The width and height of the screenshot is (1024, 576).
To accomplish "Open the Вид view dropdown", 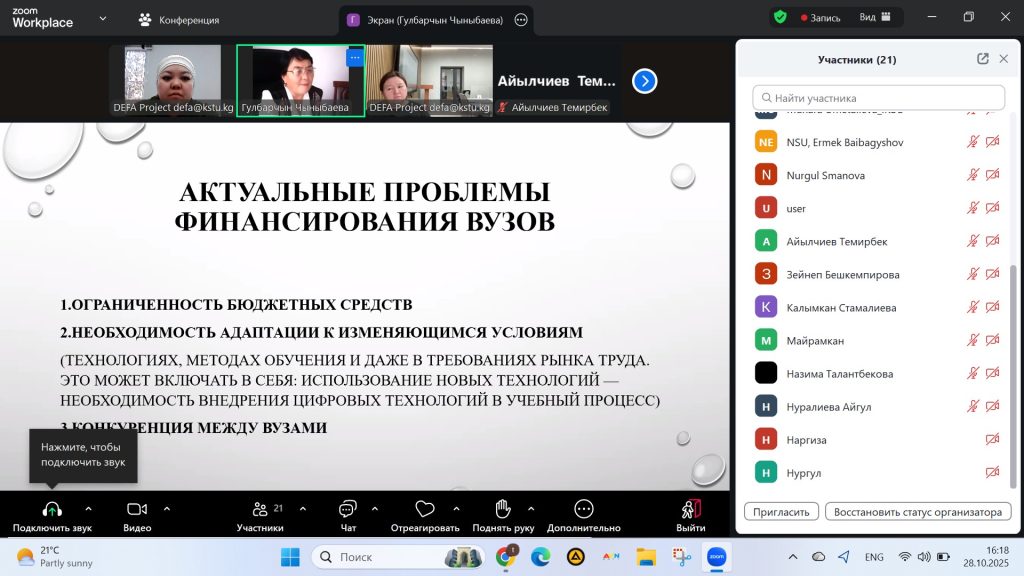I will tap(874, 17).
